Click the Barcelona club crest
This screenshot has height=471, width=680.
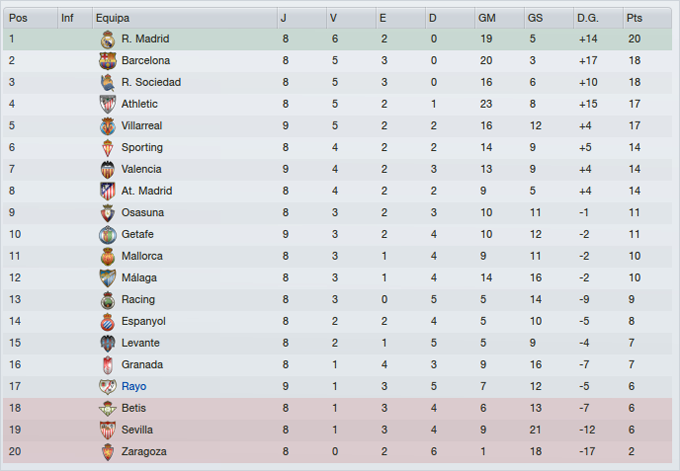(108, 61)
